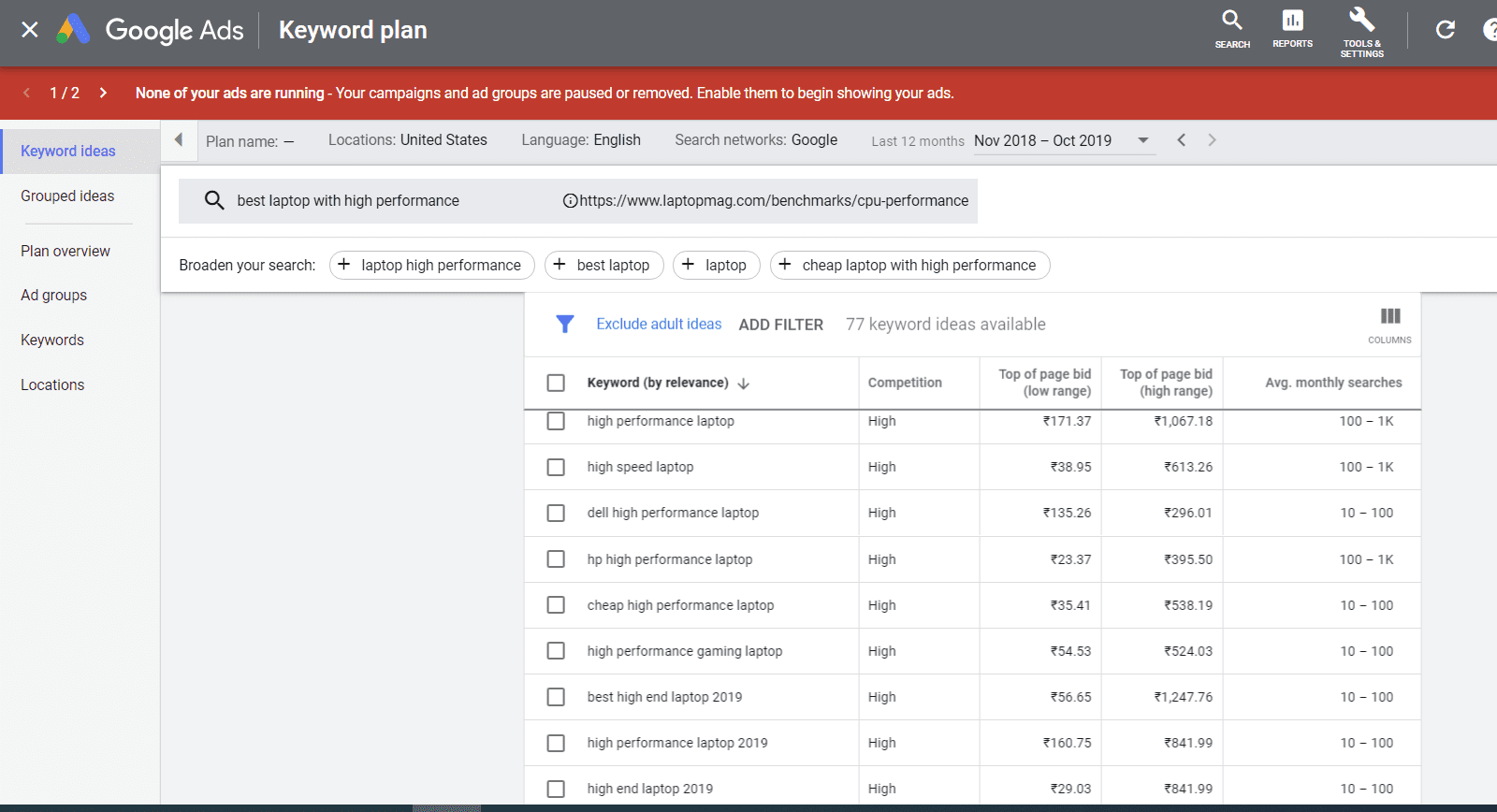Add 'laptop' broaden suggestion
This screenshot has height=812, width=1497.
[716, 266]
